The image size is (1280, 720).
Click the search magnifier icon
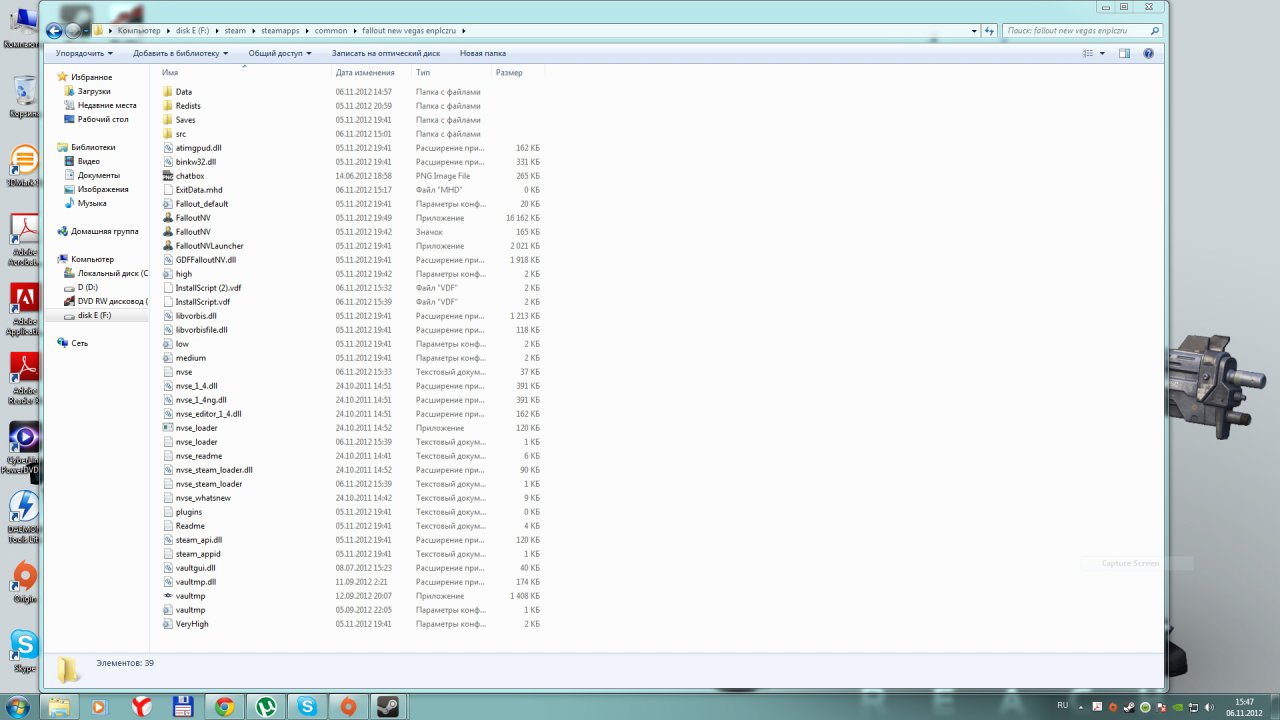[x=1154, y=31]
